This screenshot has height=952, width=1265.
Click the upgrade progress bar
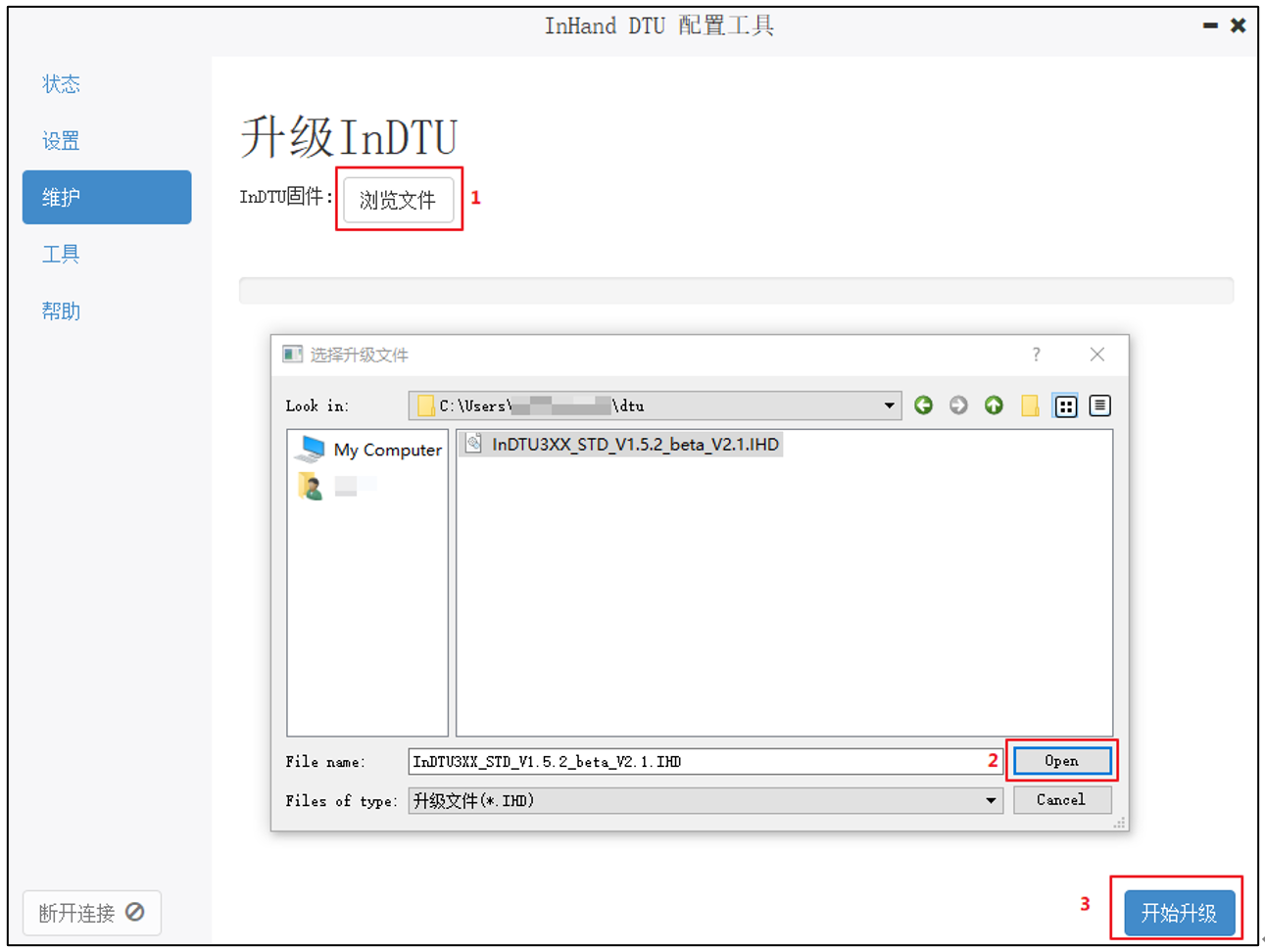click(x=736, y=290)
